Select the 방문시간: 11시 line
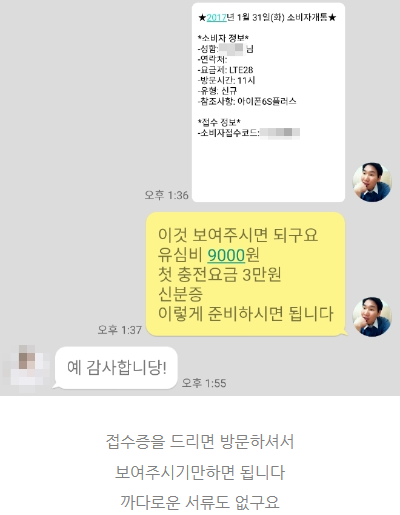400x515 pixels. pyautogui.click(x=226, y=80)
